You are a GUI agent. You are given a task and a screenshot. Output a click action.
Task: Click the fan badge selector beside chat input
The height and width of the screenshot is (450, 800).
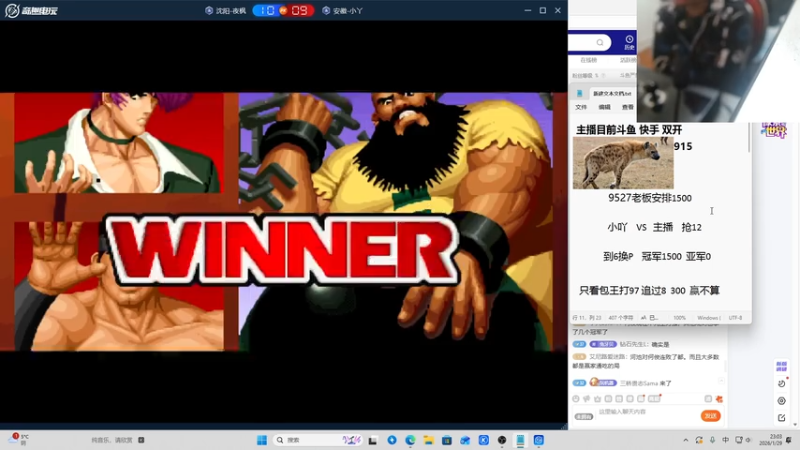tap(584, 416)
